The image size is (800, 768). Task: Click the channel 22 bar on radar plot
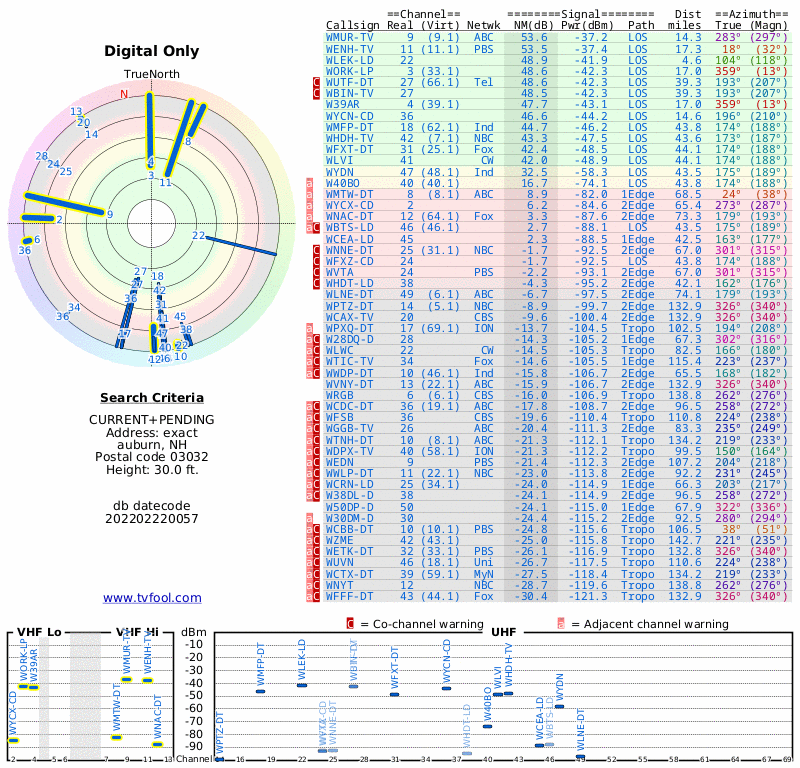241,245
